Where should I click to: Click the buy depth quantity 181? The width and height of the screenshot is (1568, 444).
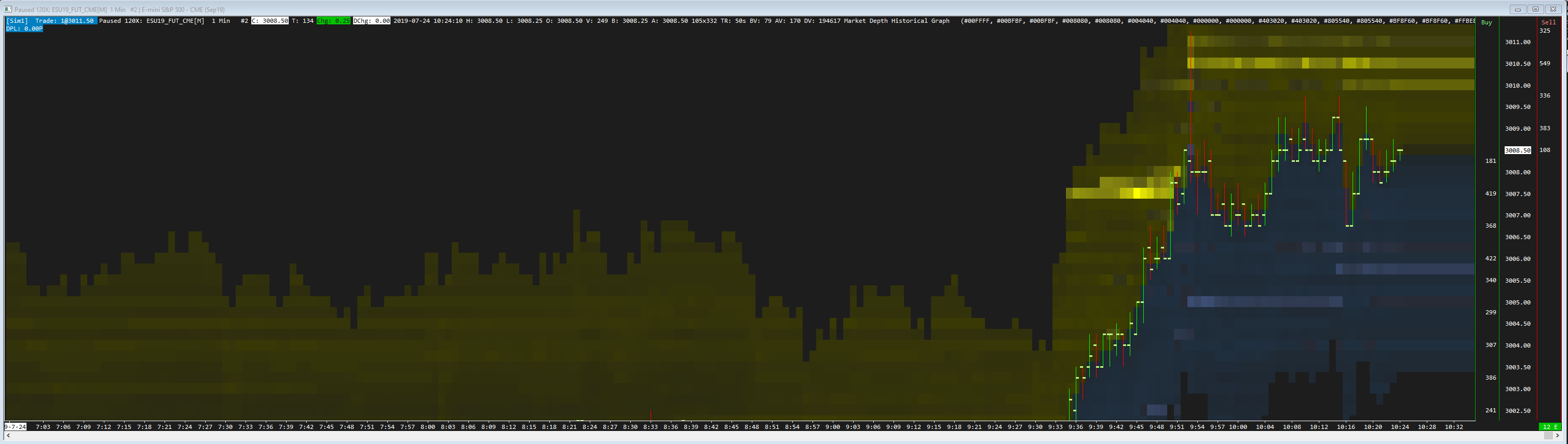[x=1491, y=161]
